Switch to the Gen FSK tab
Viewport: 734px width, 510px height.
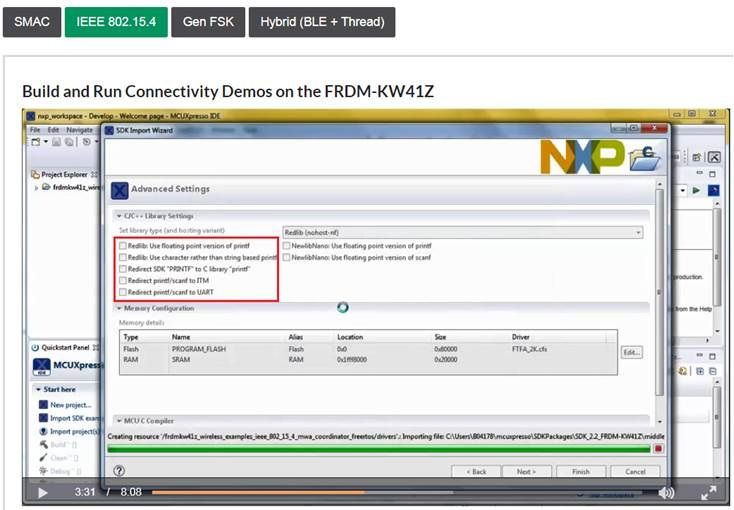point(208,22)
